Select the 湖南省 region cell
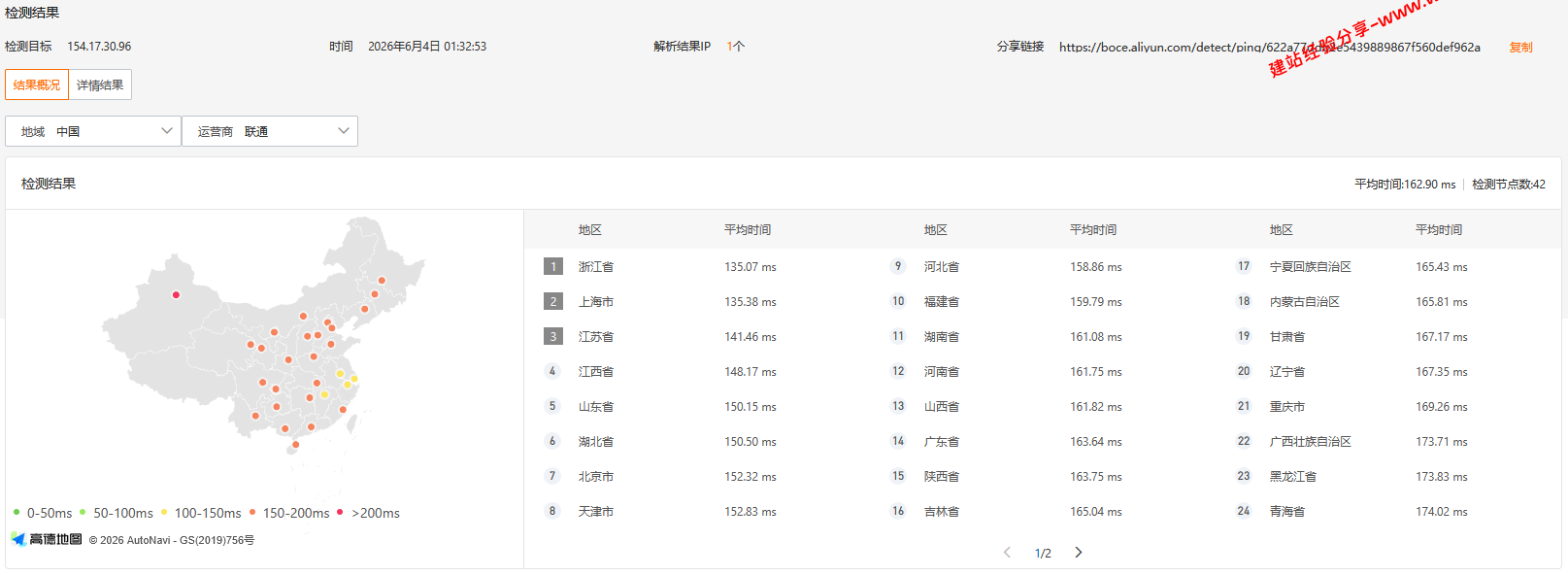The height and width of the screenshot is (575, 1568). click(942, 336)
